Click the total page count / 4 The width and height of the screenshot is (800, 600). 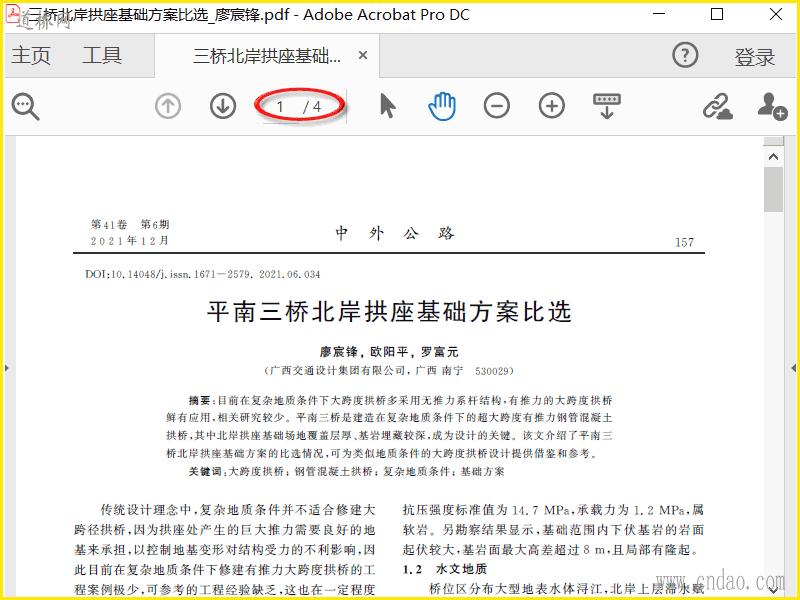coord(312,107)
